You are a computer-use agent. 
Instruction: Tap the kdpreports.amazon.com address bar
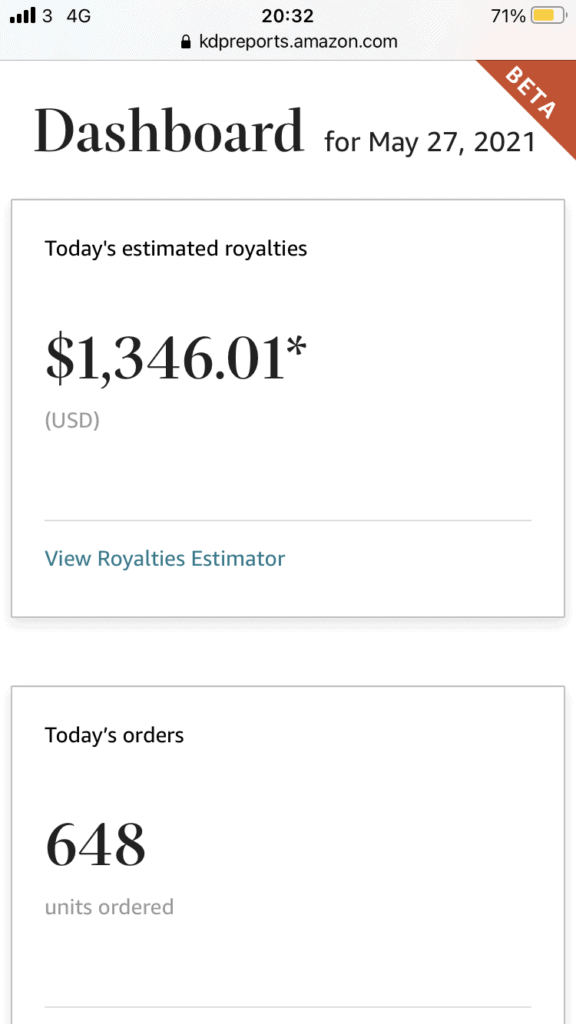[288, 42]
